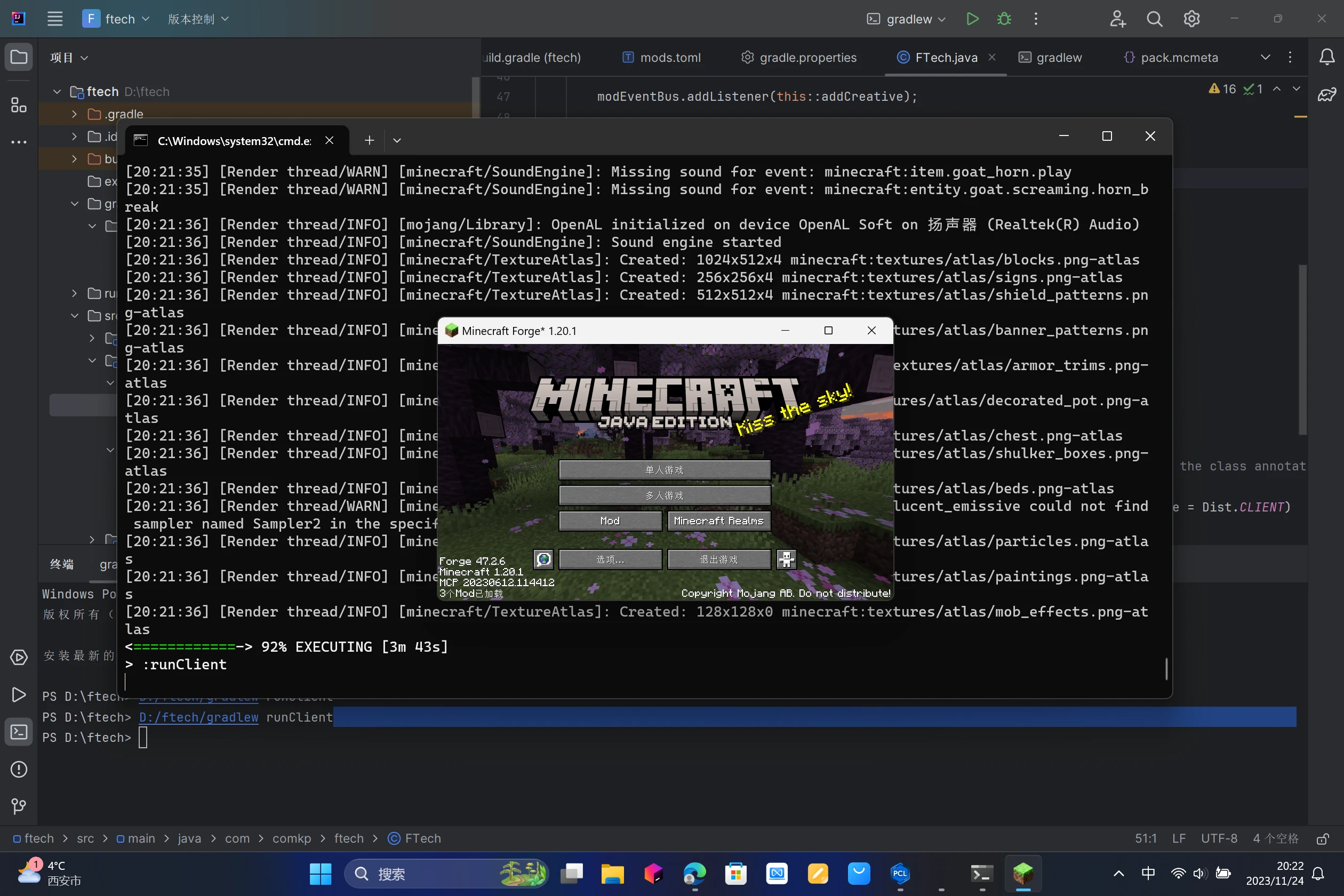Click the accessibility icon in Minecraft menu
Image resolution: width=1344 pixels, height=896 pixels.
[786, 559]
